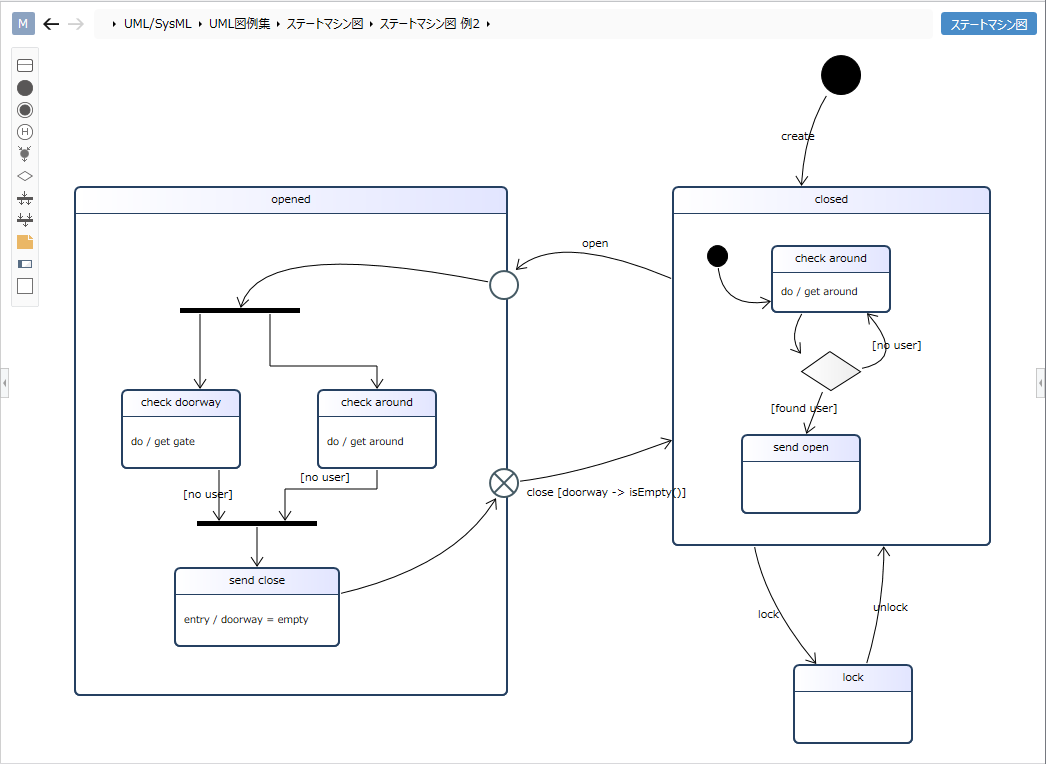The image size is (1046, 764).
Task: Go back with the left arrow
Action: (x=51, y=24)
